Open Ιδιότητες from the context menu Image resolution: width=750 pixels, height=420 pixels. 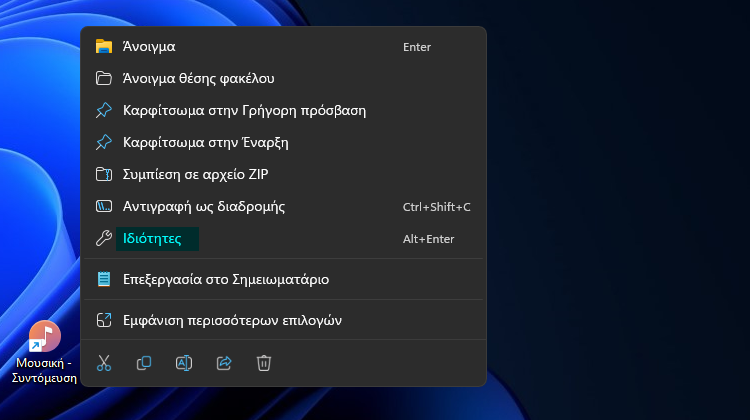[284, 239]
